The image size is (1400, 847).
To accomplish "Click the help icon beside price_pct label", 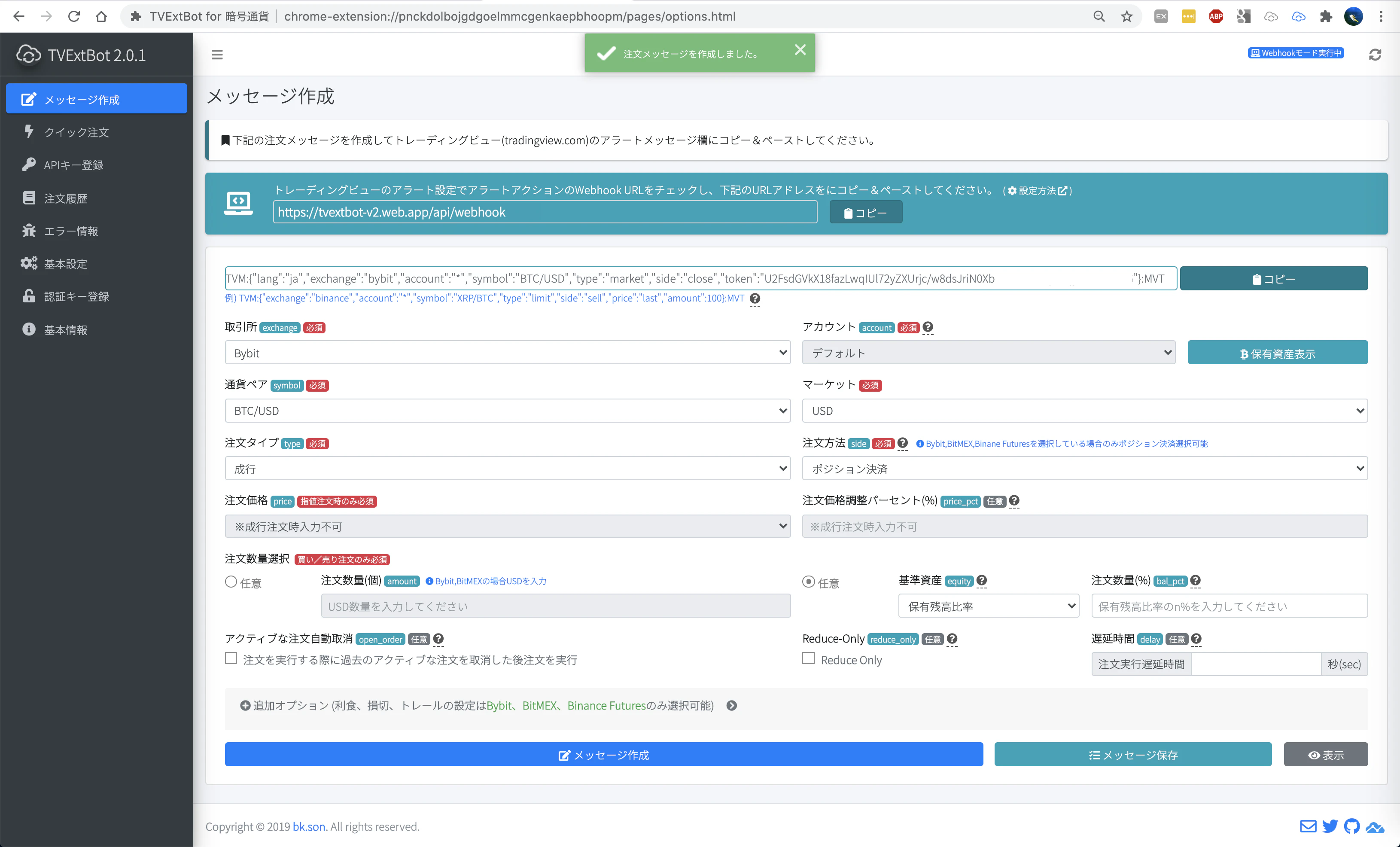I will point(1014,500).
